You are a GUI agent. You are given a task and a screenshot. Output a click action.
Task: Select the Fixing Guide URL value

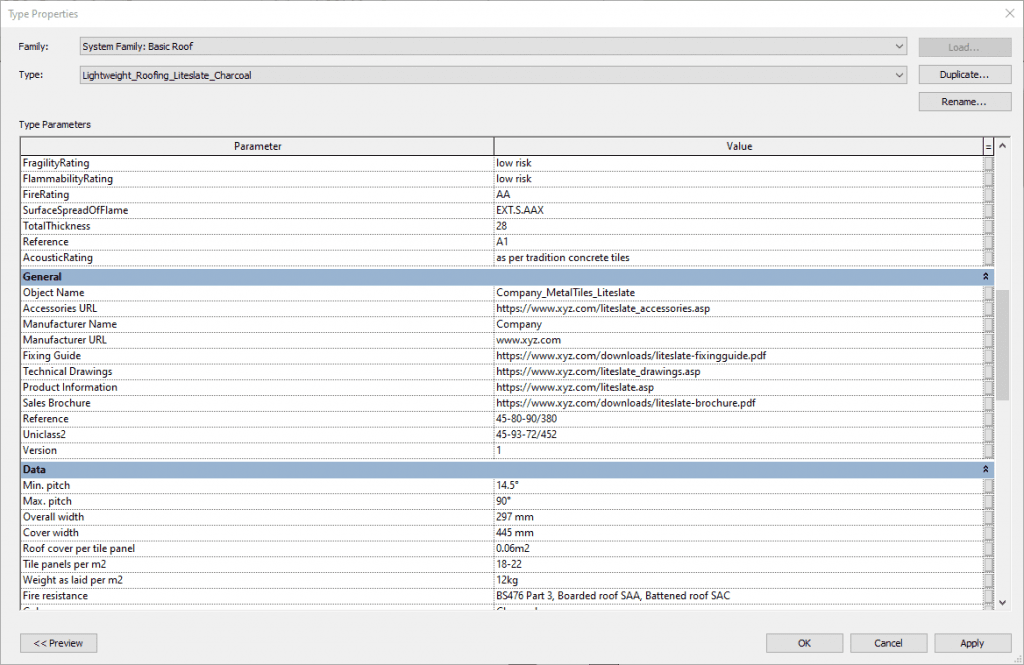[x=738, y=356]
